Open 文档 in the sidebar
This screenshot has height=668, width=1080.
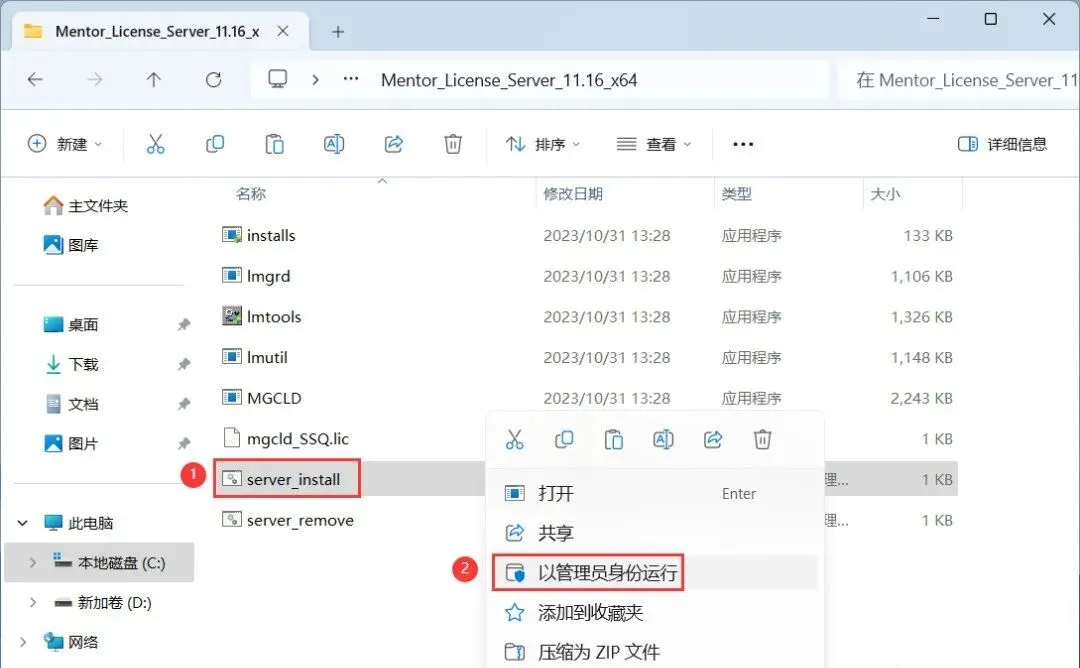coord(71,404)
